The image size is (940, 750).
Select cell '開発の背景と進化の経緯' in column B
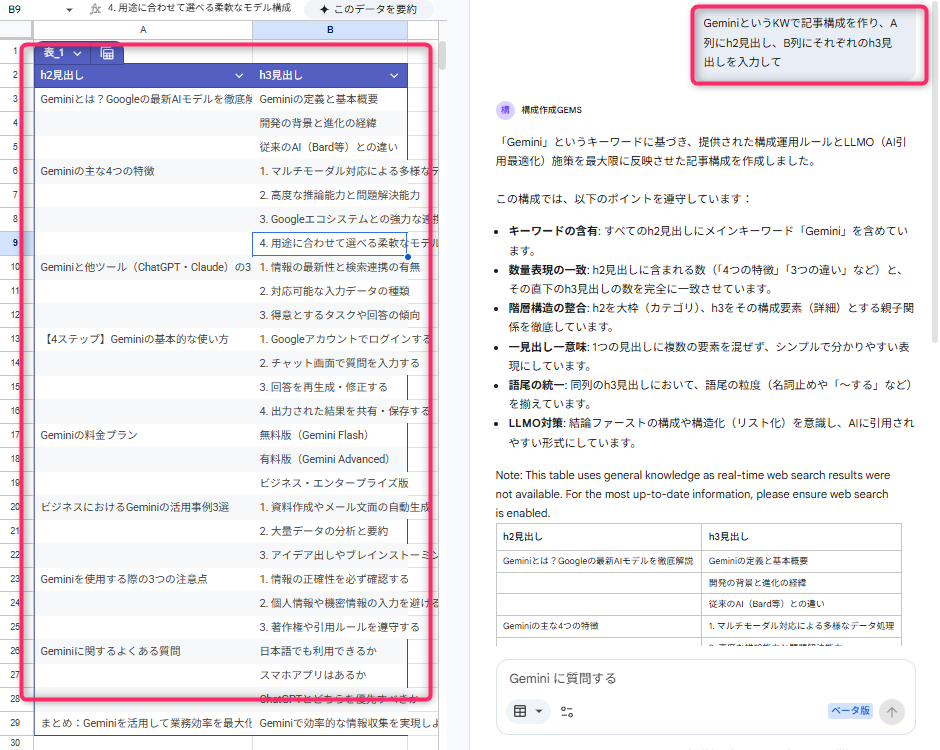pos(330,124)
